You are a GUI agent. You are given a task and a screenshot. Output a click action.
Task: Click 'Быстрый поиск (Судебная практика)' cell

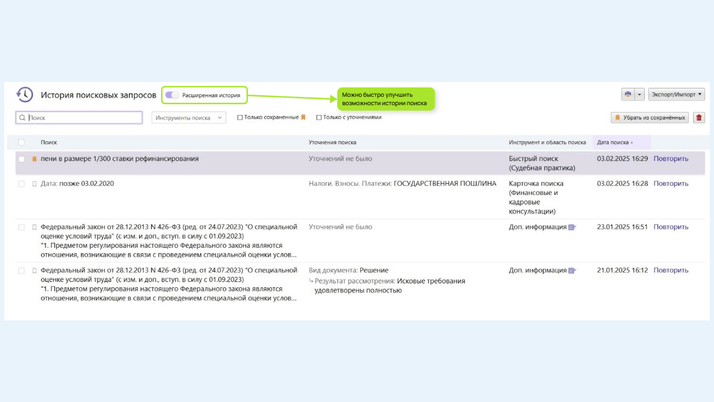(542, 163)
